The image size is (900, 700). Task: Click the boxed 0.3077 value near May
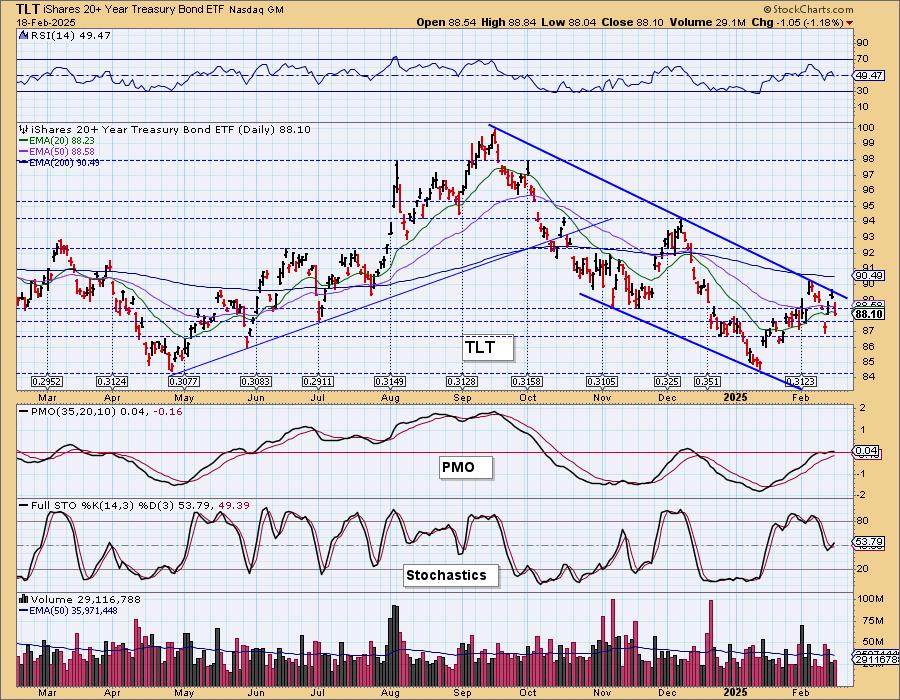pos(184,382)
